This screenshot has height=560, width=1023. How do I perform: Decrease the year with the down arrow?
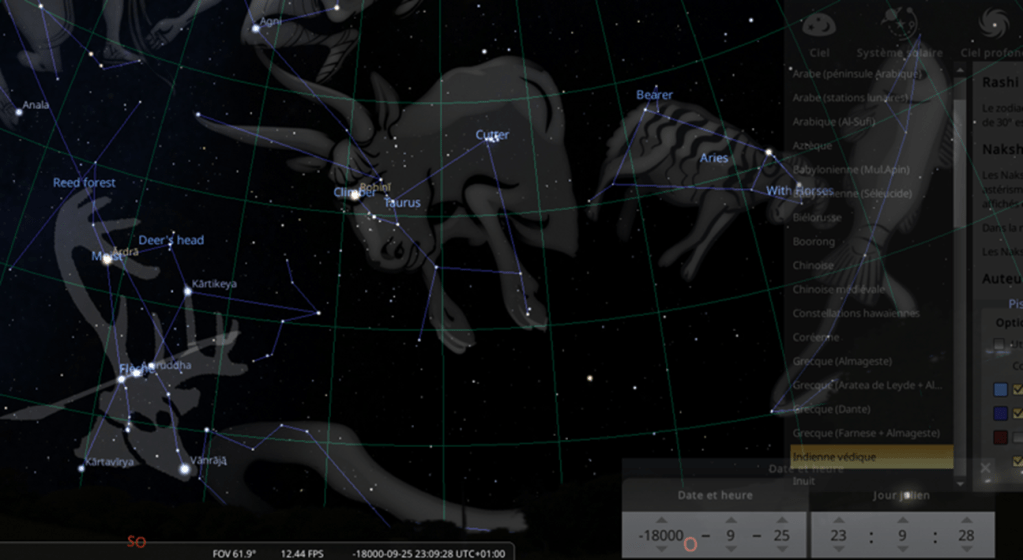pos(660,551)
